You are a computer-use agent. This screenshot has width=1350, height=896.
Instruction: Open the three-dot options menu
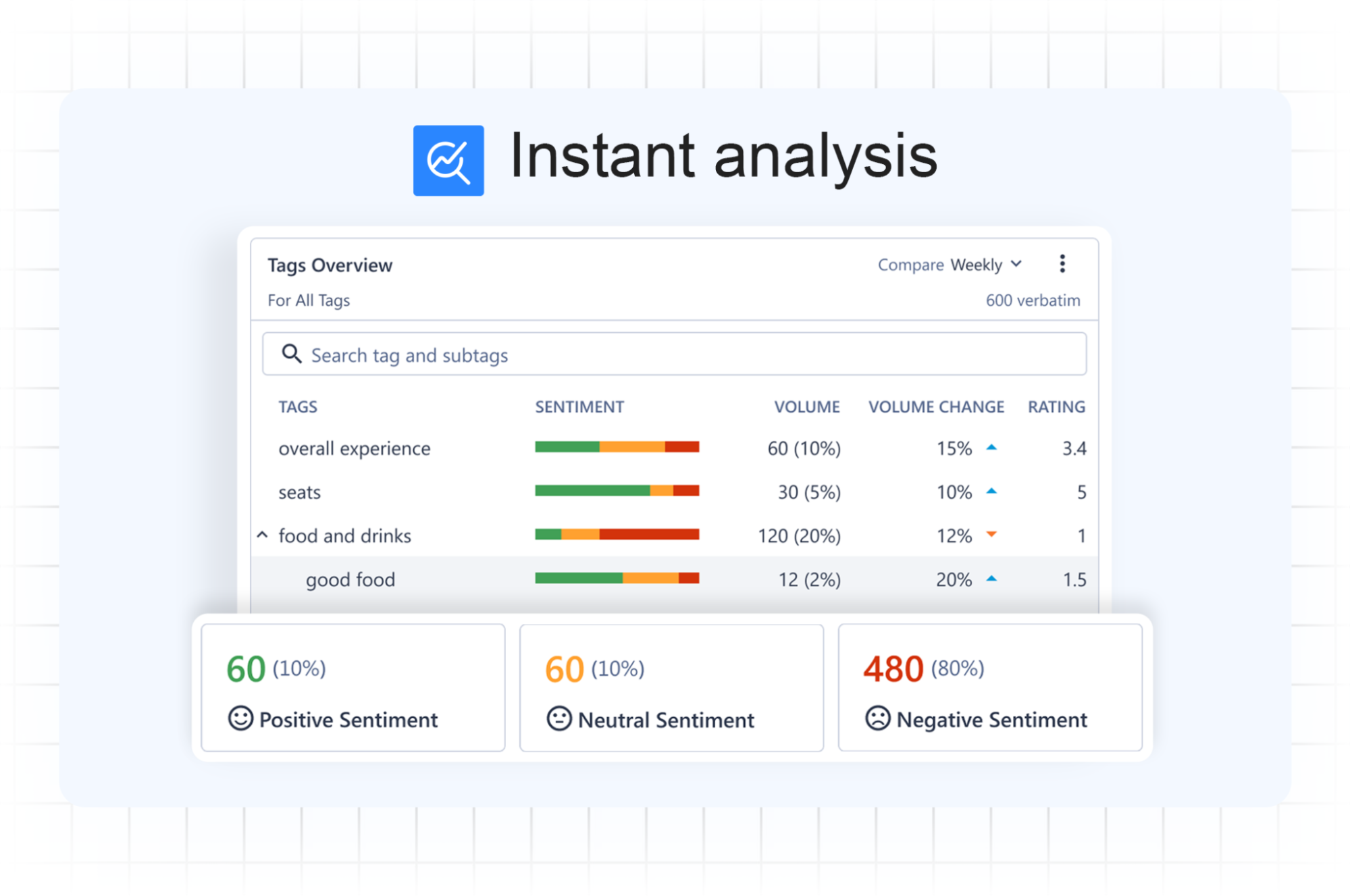pyautogui.click(x=1062, y=263)
